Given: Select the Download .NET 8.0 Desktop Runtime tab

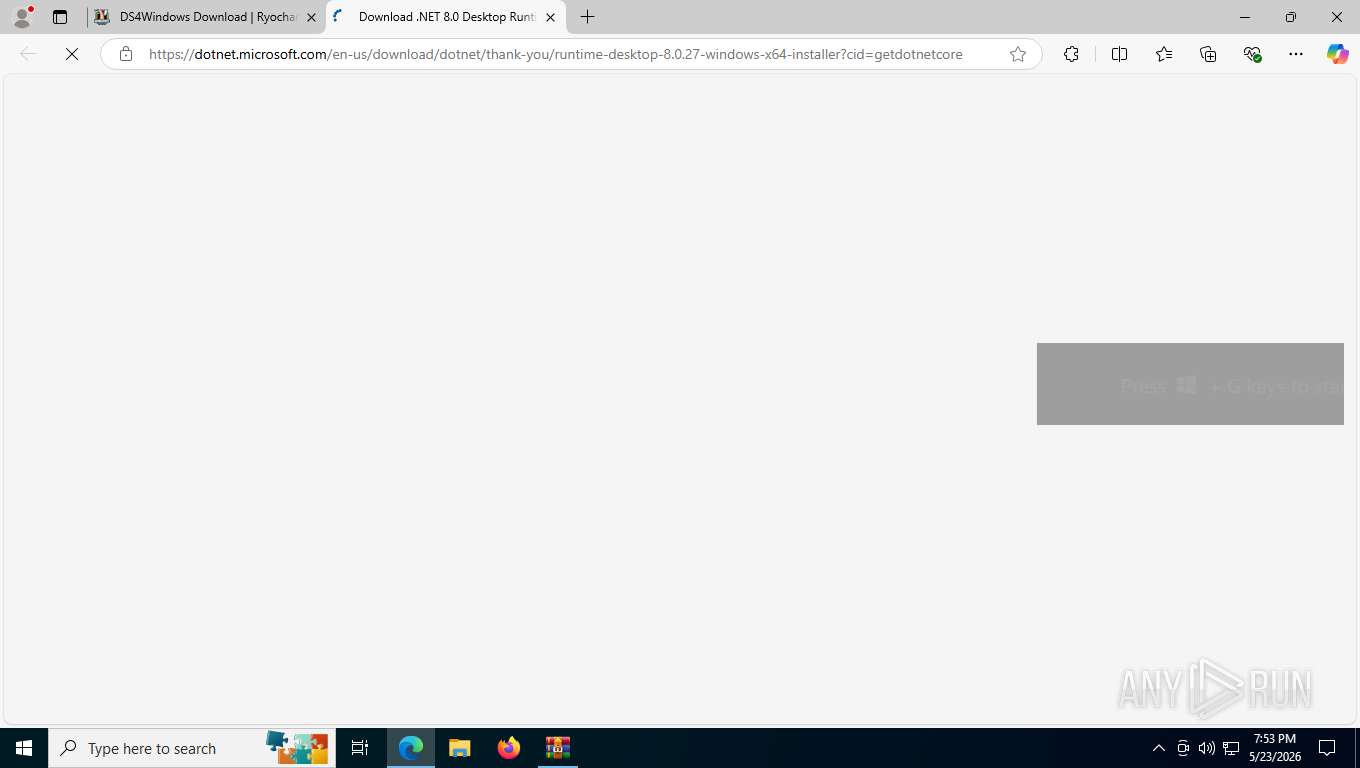Looking at the screenshot, I should point(445,17).
